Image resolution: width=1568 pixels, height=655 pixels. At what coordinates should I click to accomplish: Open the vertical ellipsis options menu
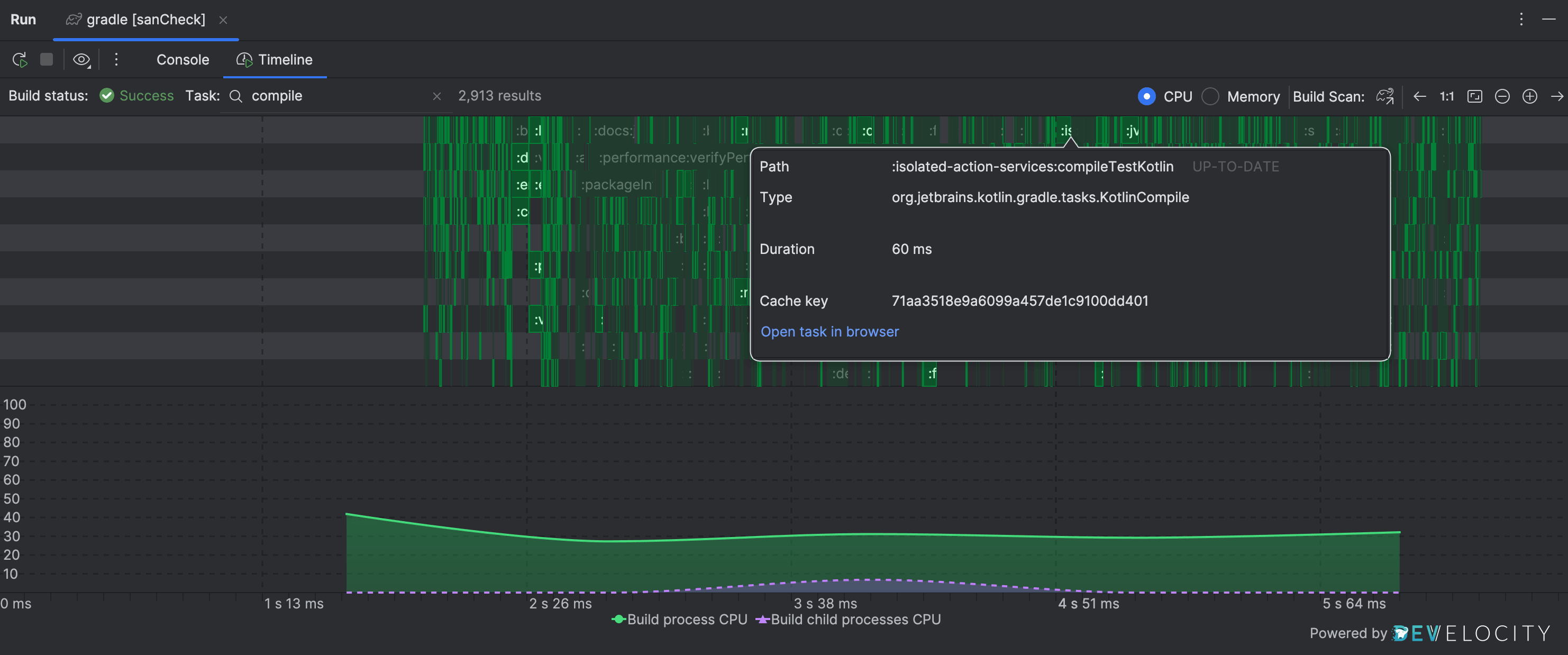click(116, 60)
